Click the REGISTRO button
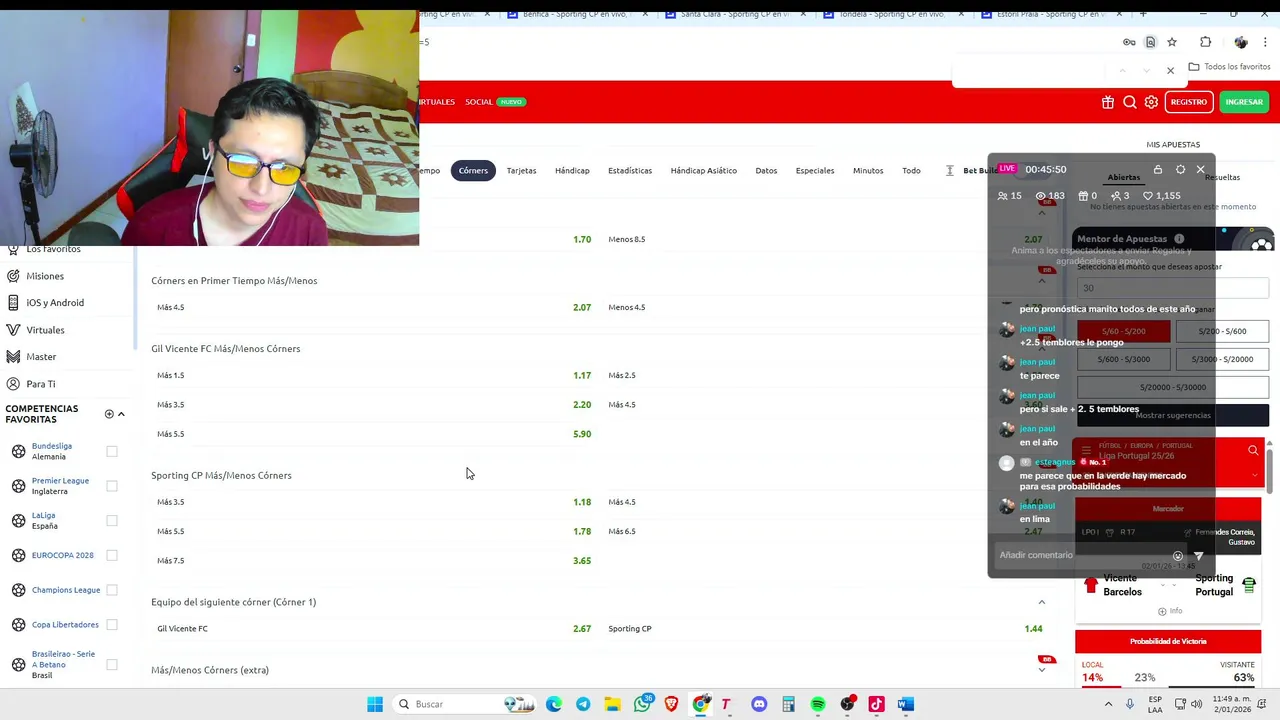The height and width of the screenshot is (720, 1280). click(1188, 102)
